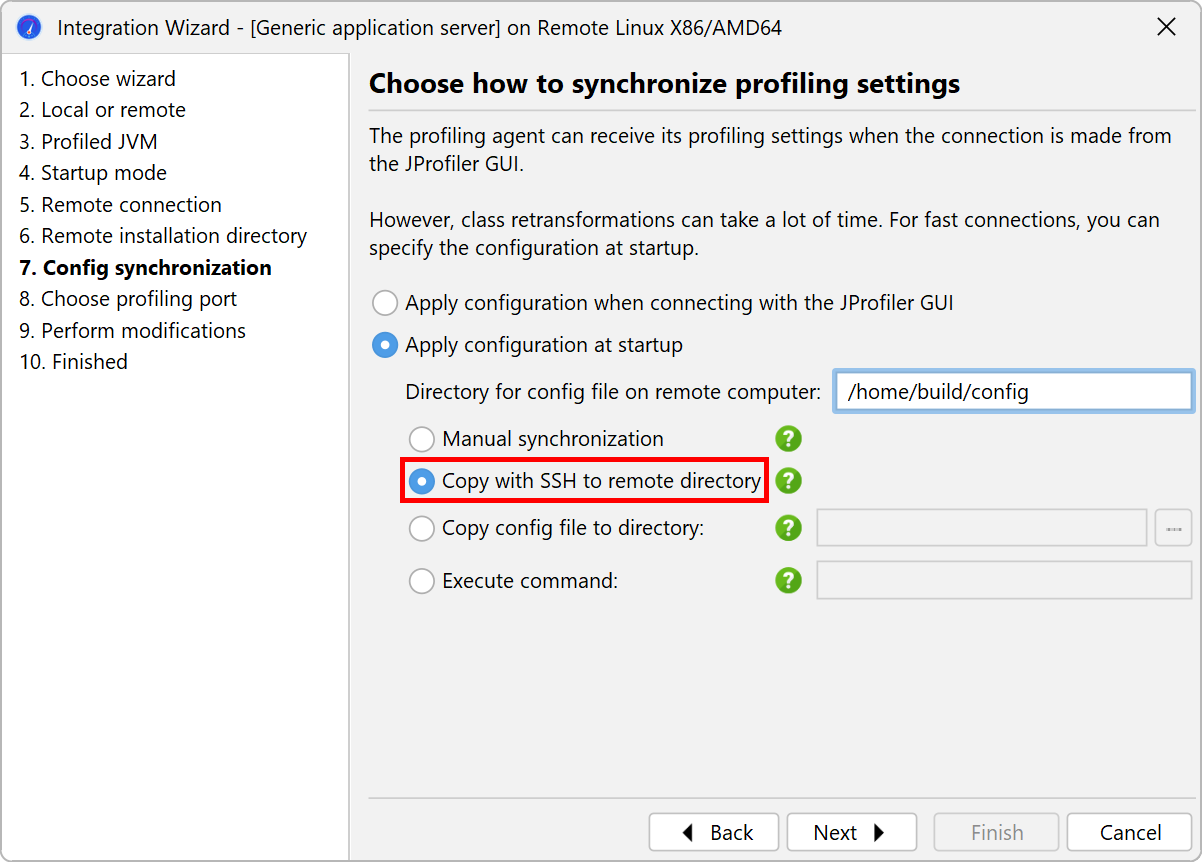Select Apply configuration at startup

pos(385,345)
